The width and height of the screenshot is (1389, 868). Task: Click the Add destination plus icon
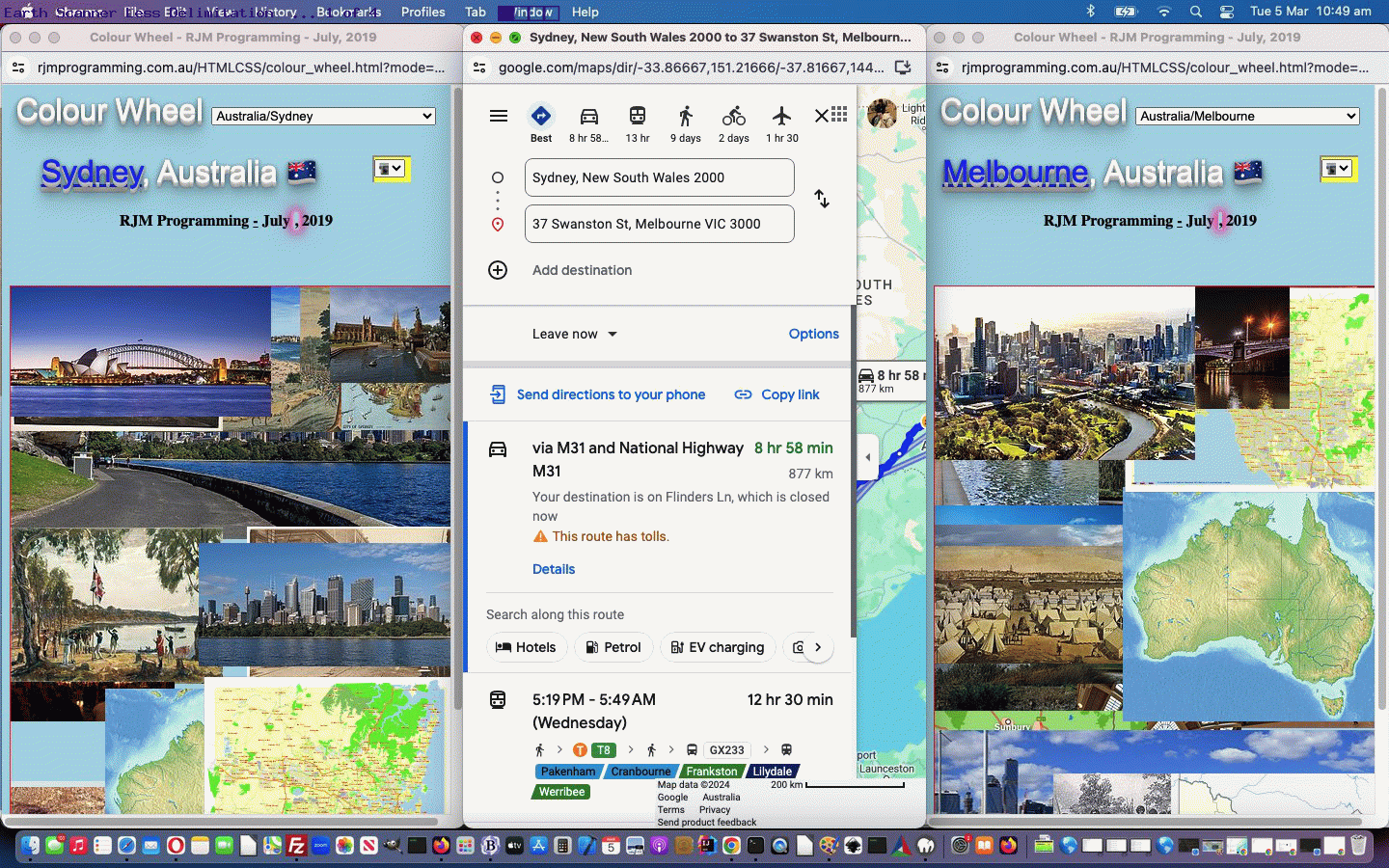(x=498, y=270)
